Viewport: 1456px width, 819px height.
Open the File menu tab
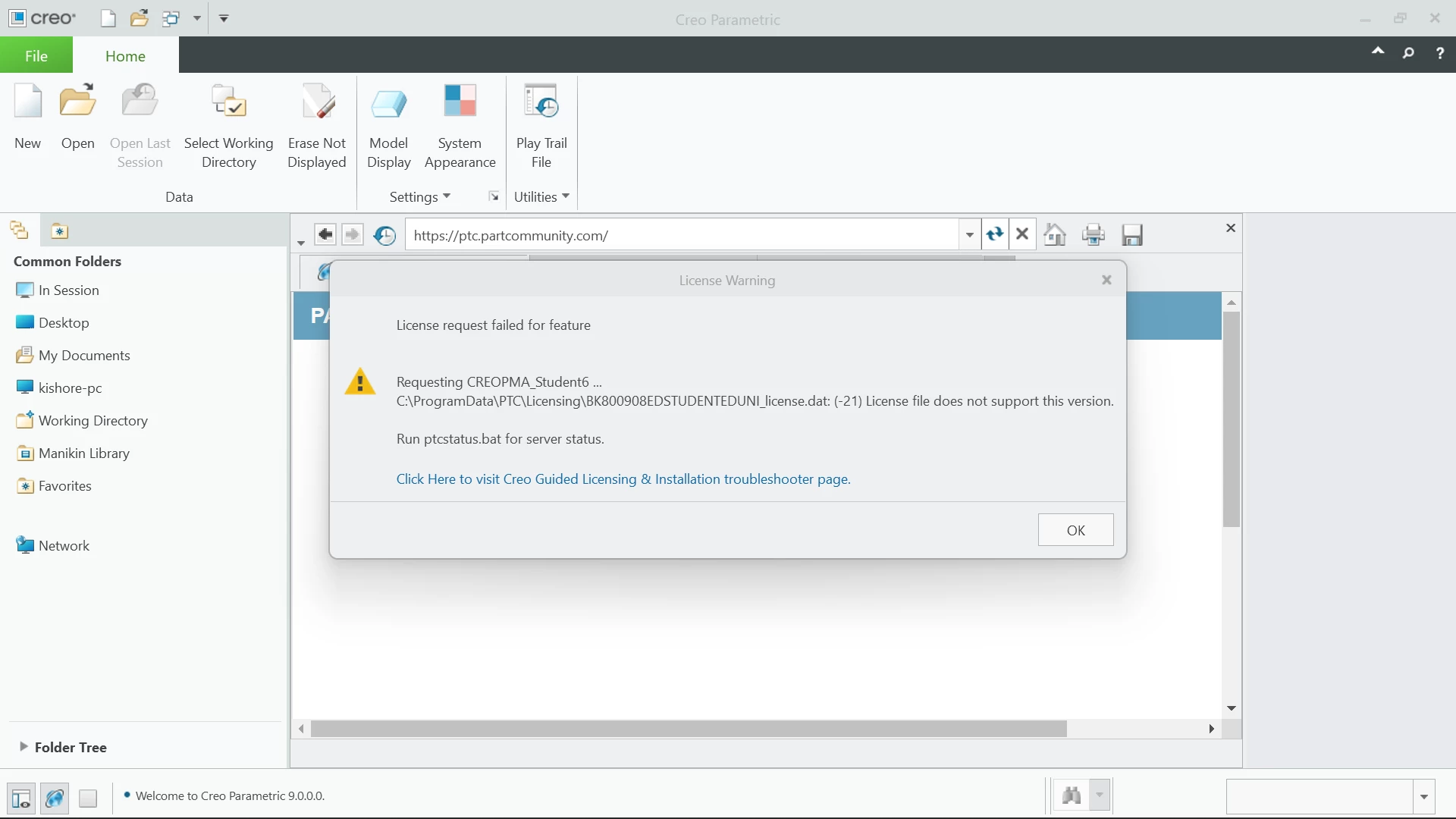click(36, 56)
